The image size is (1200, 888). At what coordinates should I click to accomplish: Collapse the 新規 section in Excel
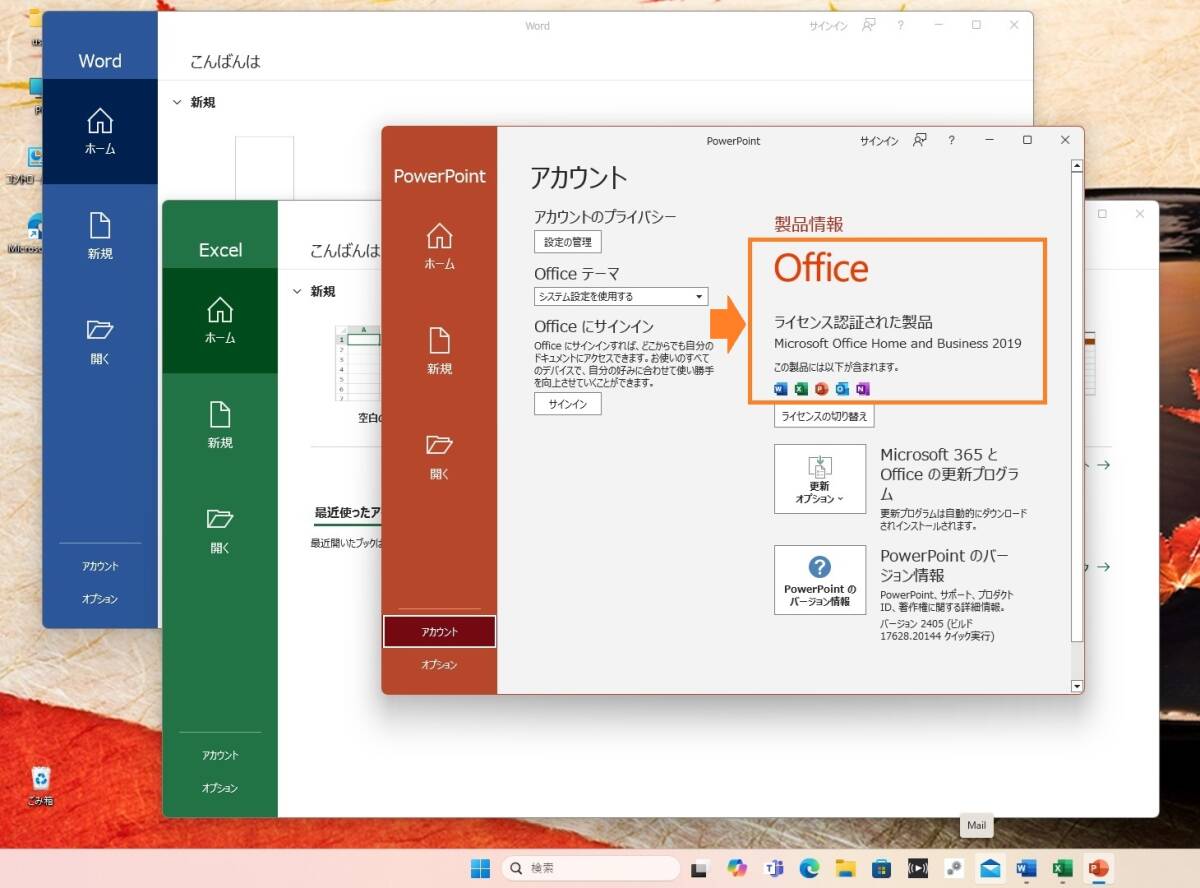point(297,292)
